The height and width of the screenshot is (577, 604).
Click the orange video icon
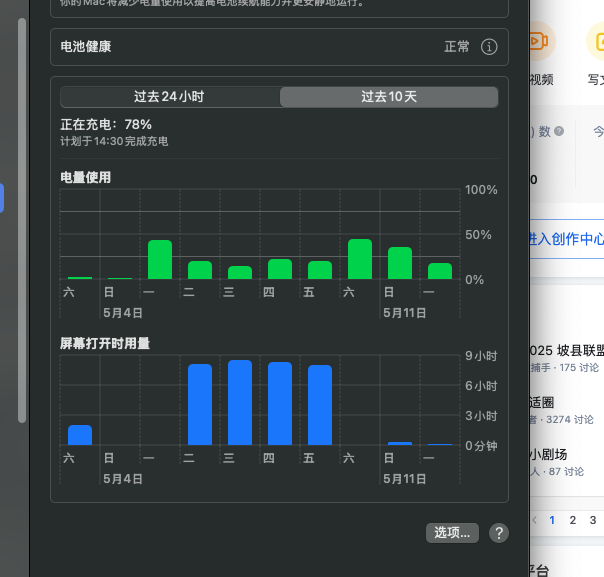(538, 41)
